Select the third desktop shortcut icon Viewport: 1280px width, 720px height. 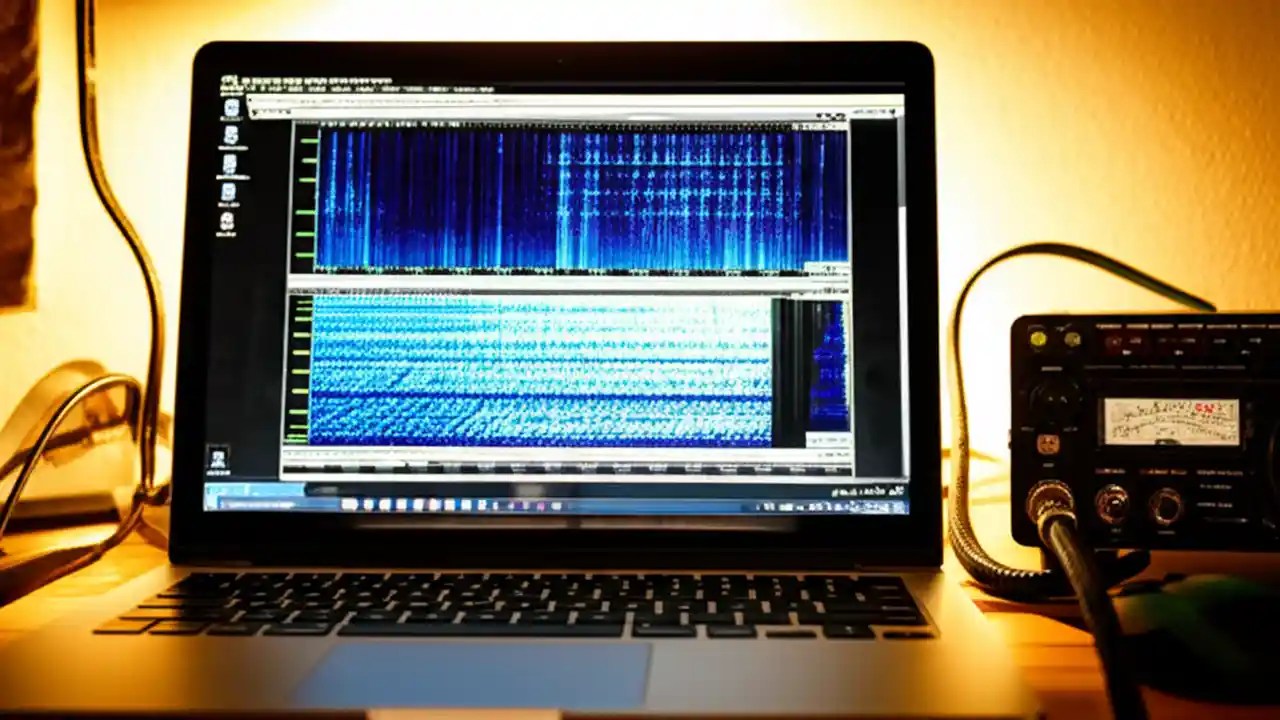coord(228,166)
